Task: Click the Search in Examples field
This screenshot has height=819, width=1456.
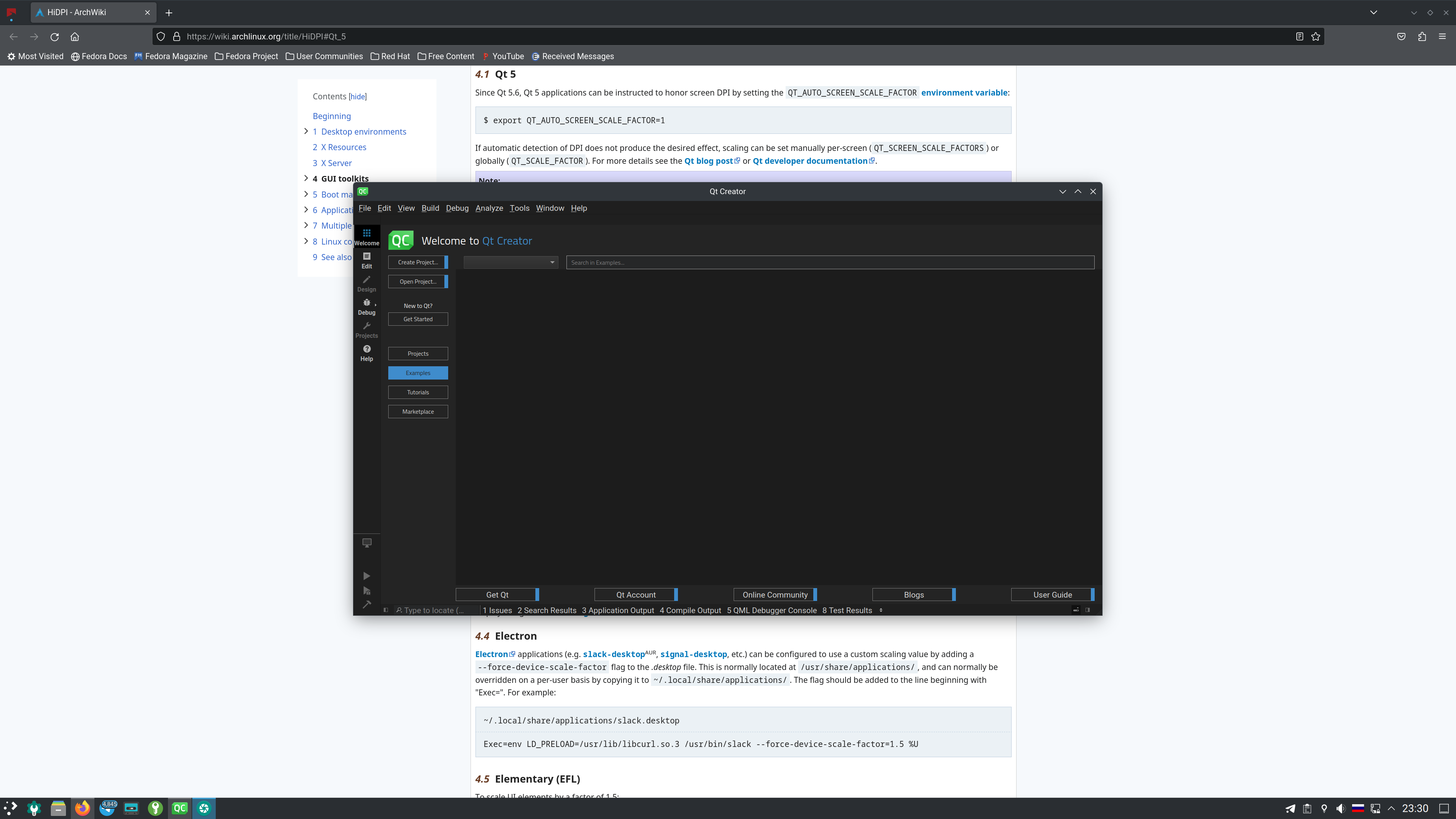Action: [830, 262]
